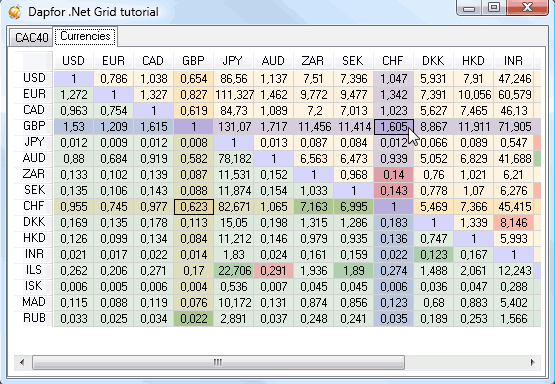
Task: Click the Dapfor application icon in title bar
Action: pos(15,12)
